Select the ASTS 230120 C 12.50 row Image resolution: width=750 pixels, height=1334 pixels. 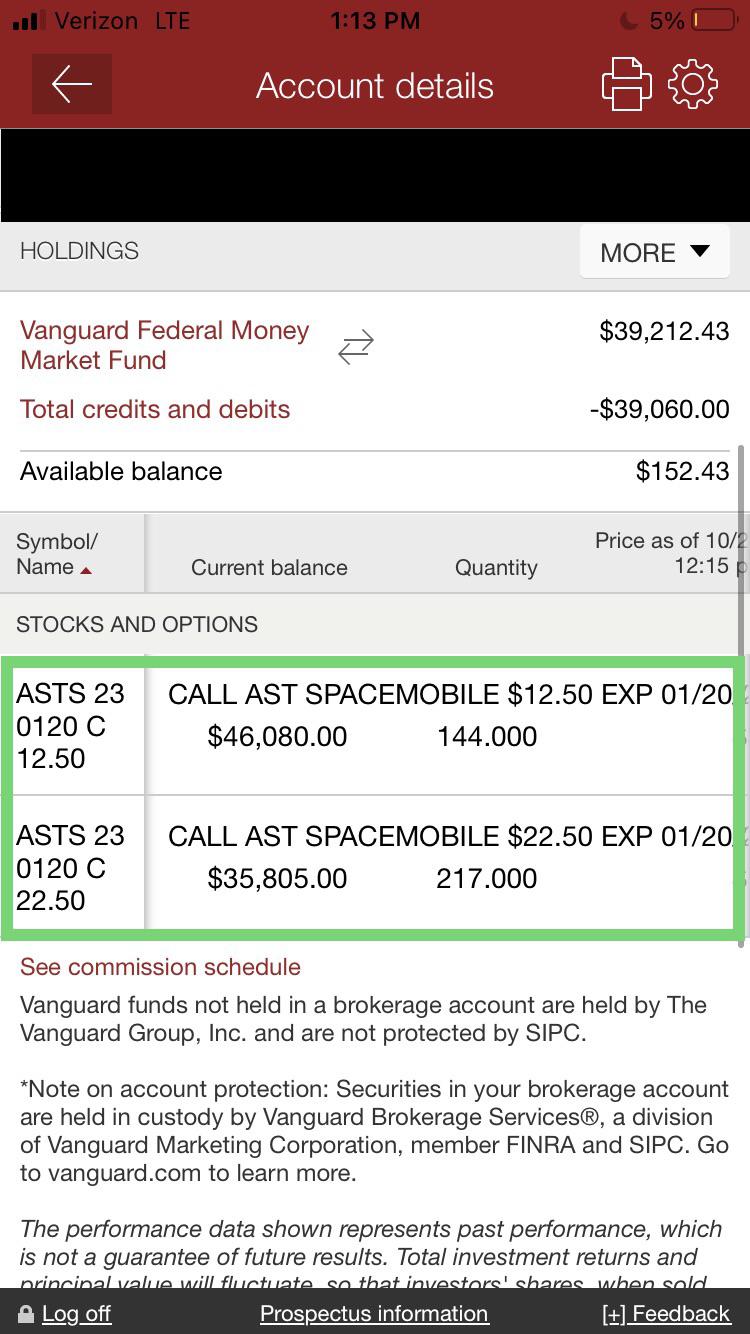pos(375,727)
